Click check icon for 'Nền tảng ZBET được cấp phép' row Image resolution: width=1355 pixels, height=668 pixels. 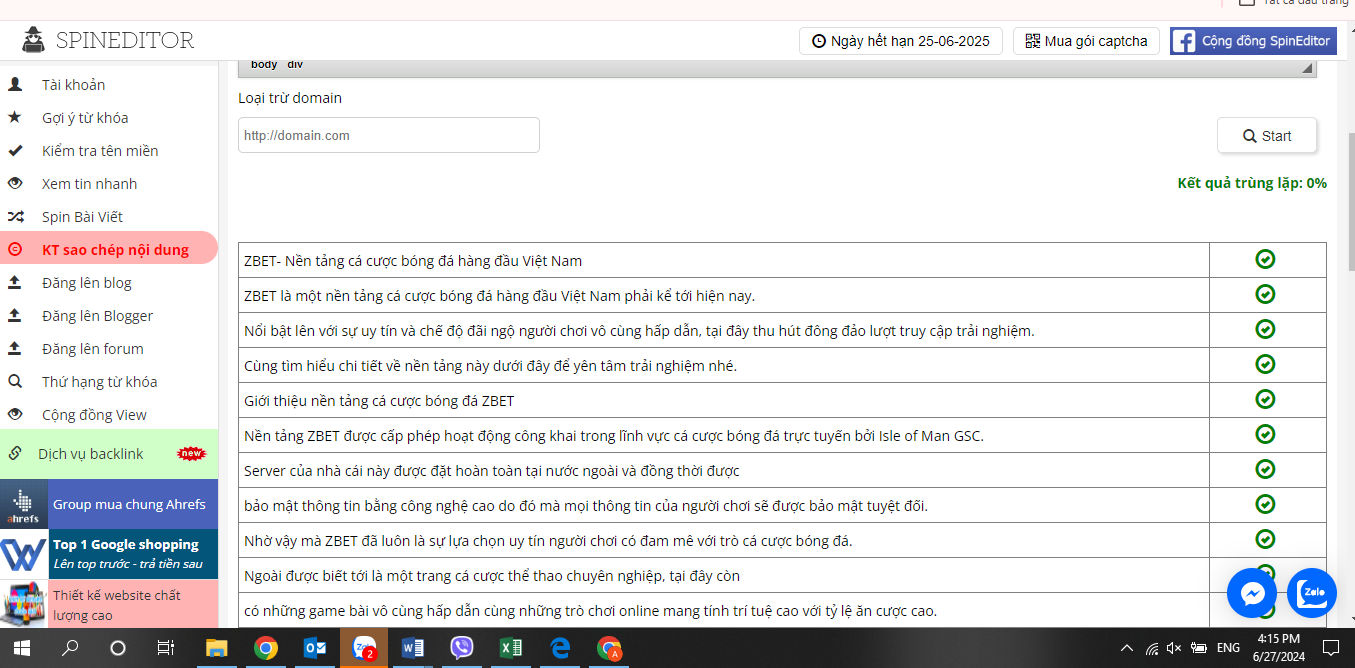coord(1265,434)
